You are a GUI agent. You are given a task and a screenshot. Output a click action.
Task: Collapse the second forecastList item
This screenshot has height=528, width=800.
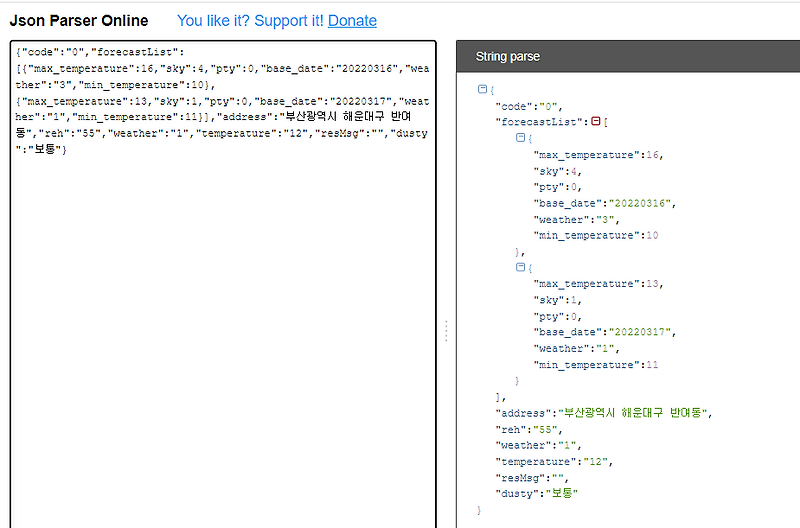(520, 267)
